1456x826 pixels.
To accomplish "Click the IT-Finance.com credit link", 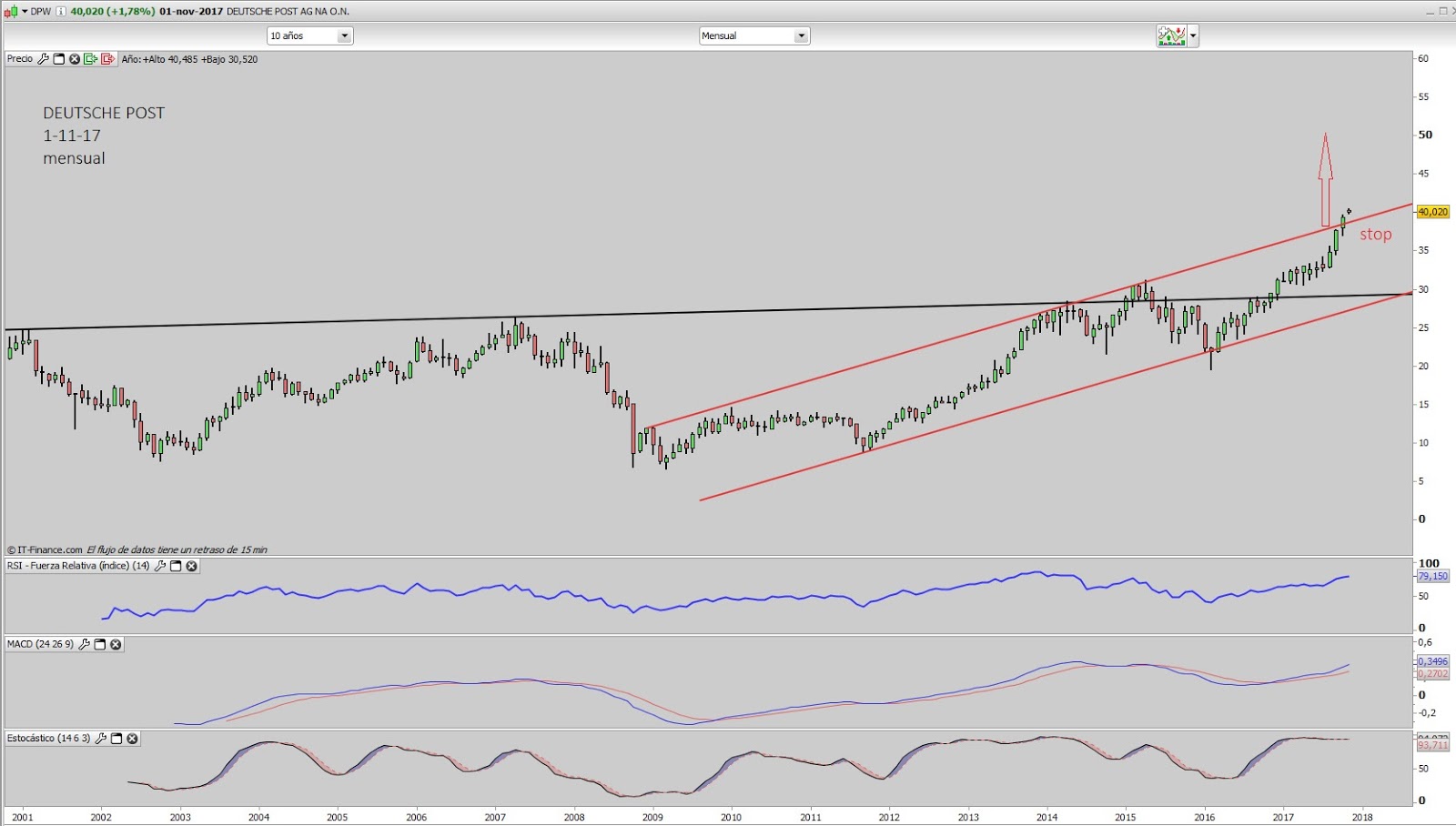I will point(45,550).
